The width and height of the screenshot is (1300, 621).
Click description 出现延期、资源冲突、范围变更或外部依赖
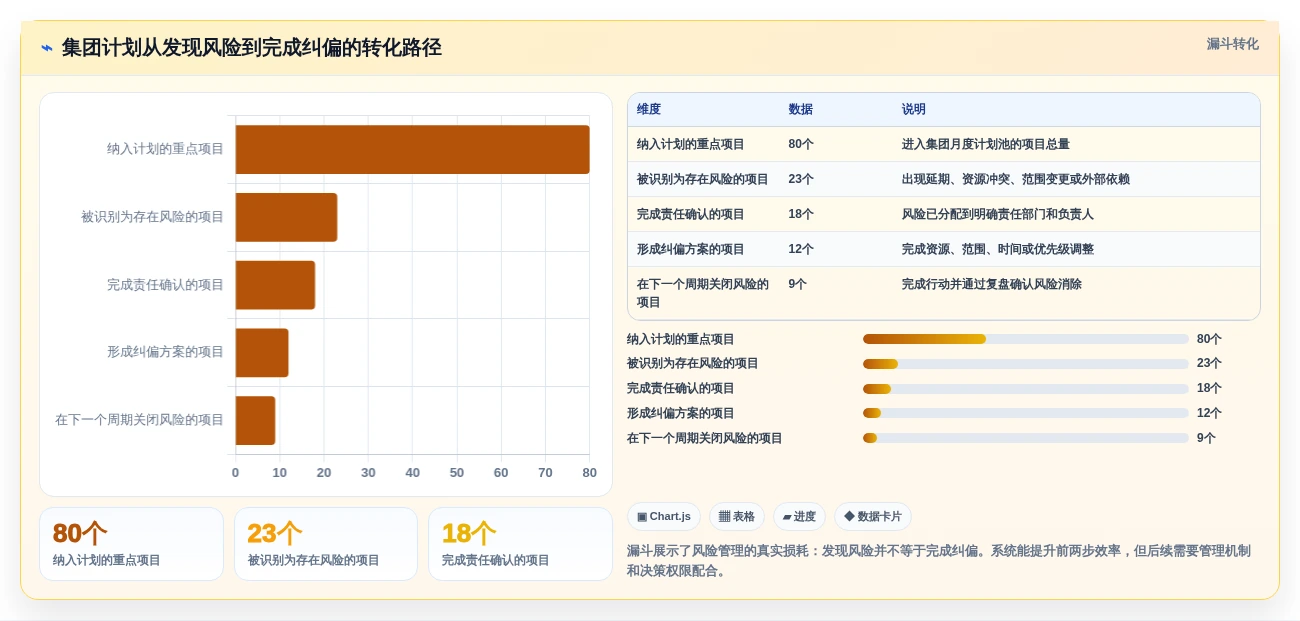point(1016,179)
